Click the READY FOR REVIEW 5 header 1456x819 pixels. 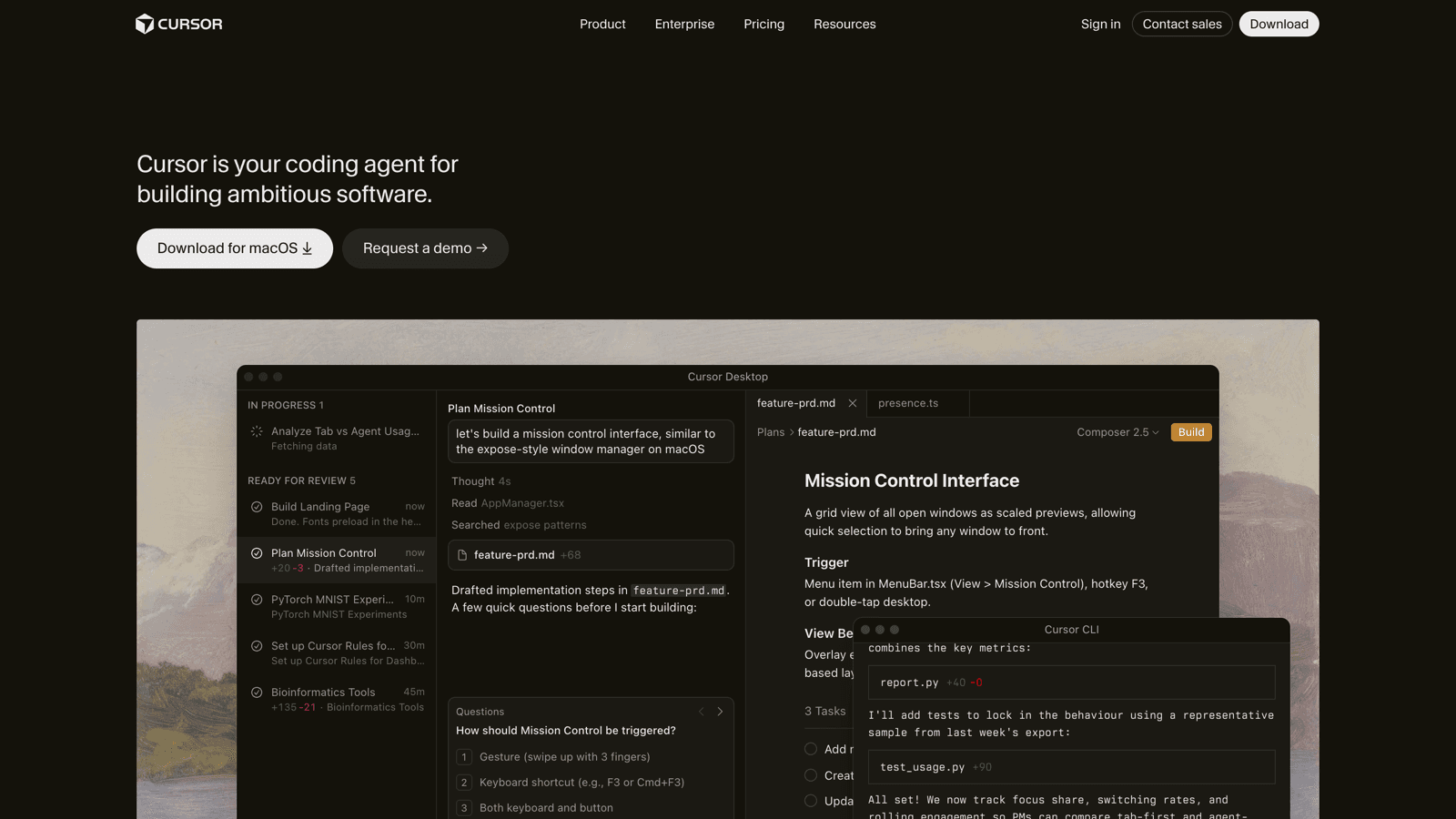pos(302,480)
